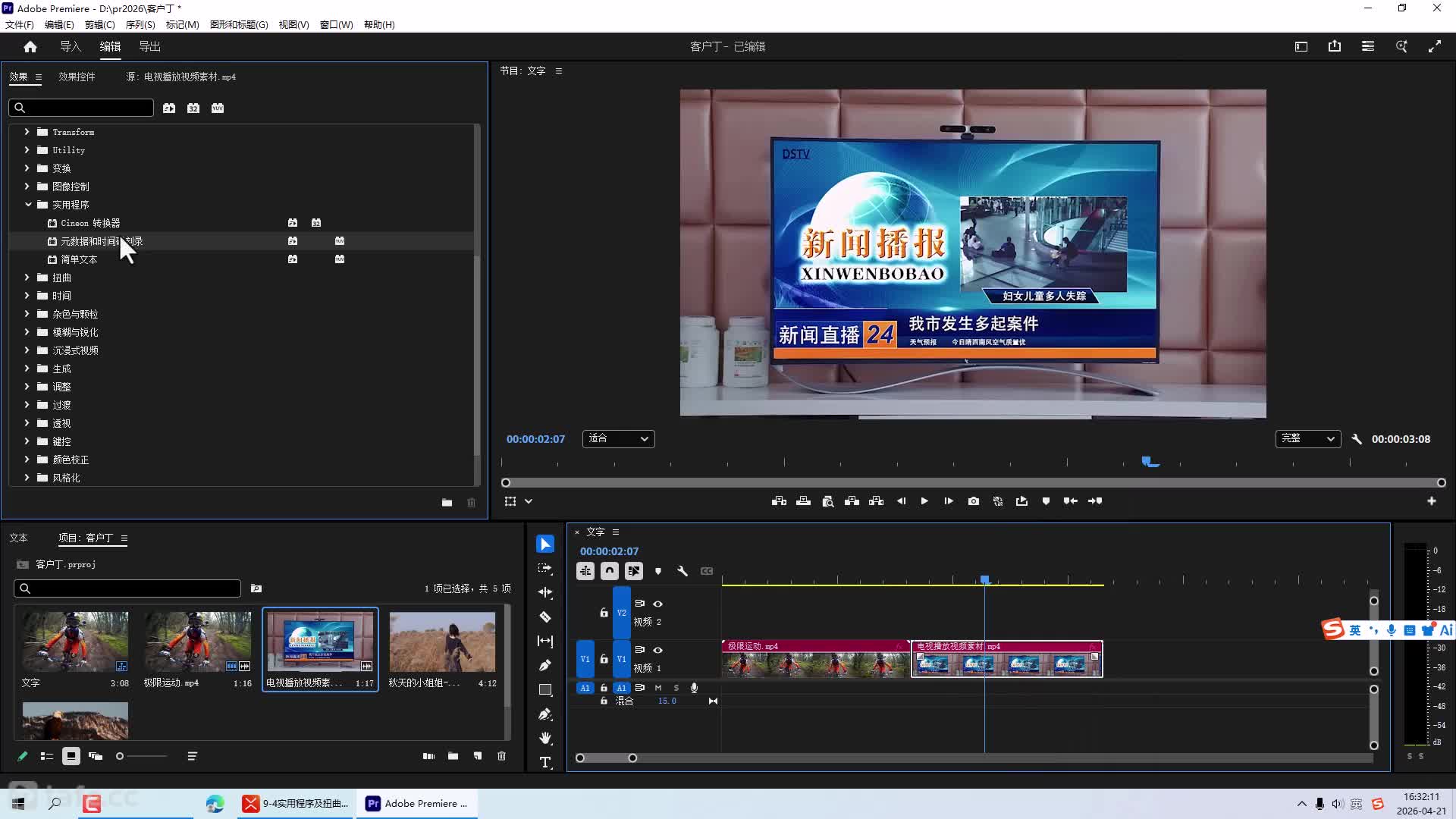Screen dimensions: 1456x819
Task: Open the button editor plus icon
Action: 1431,501
